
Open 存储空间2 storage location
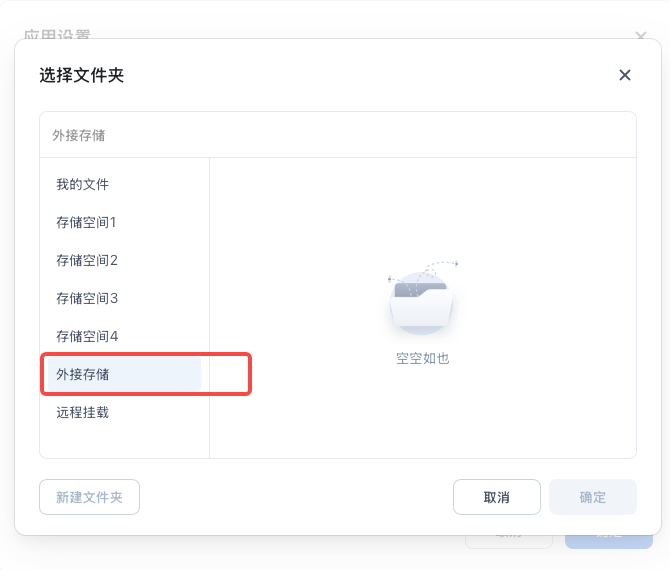click(x=124, y=261)
